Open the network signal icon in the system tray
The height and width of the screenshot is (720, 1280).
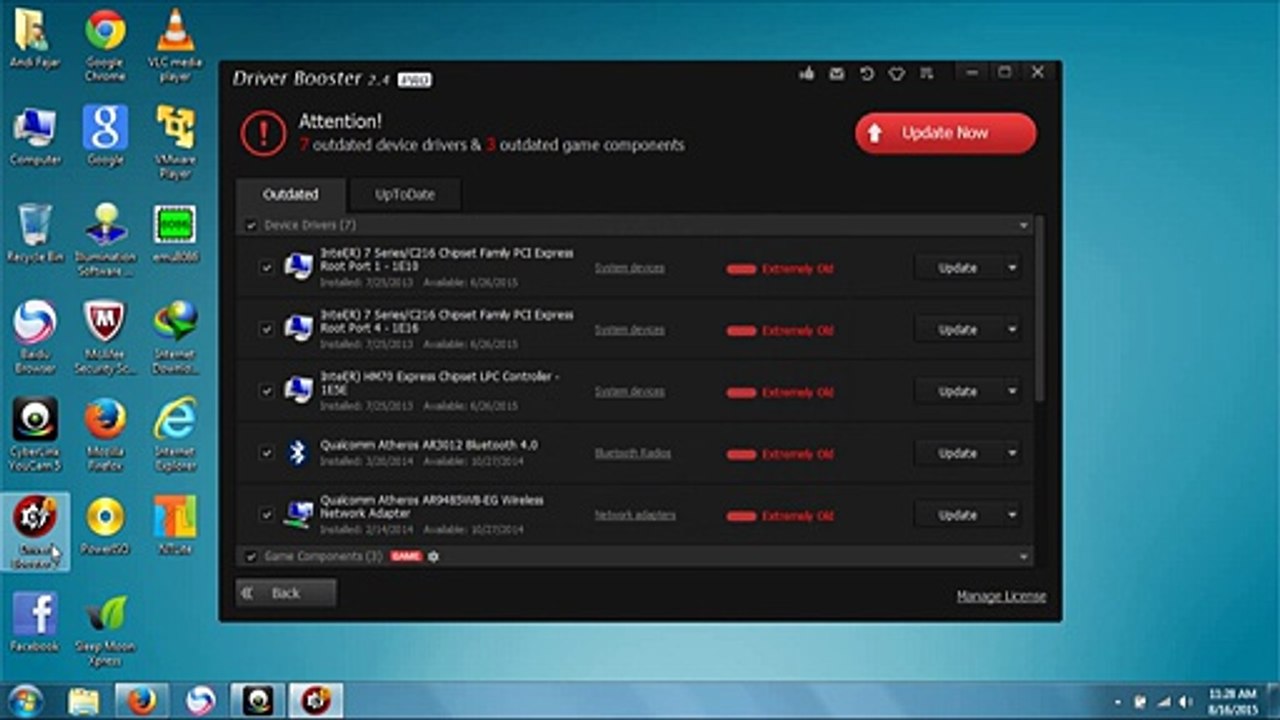(1161, 702)
